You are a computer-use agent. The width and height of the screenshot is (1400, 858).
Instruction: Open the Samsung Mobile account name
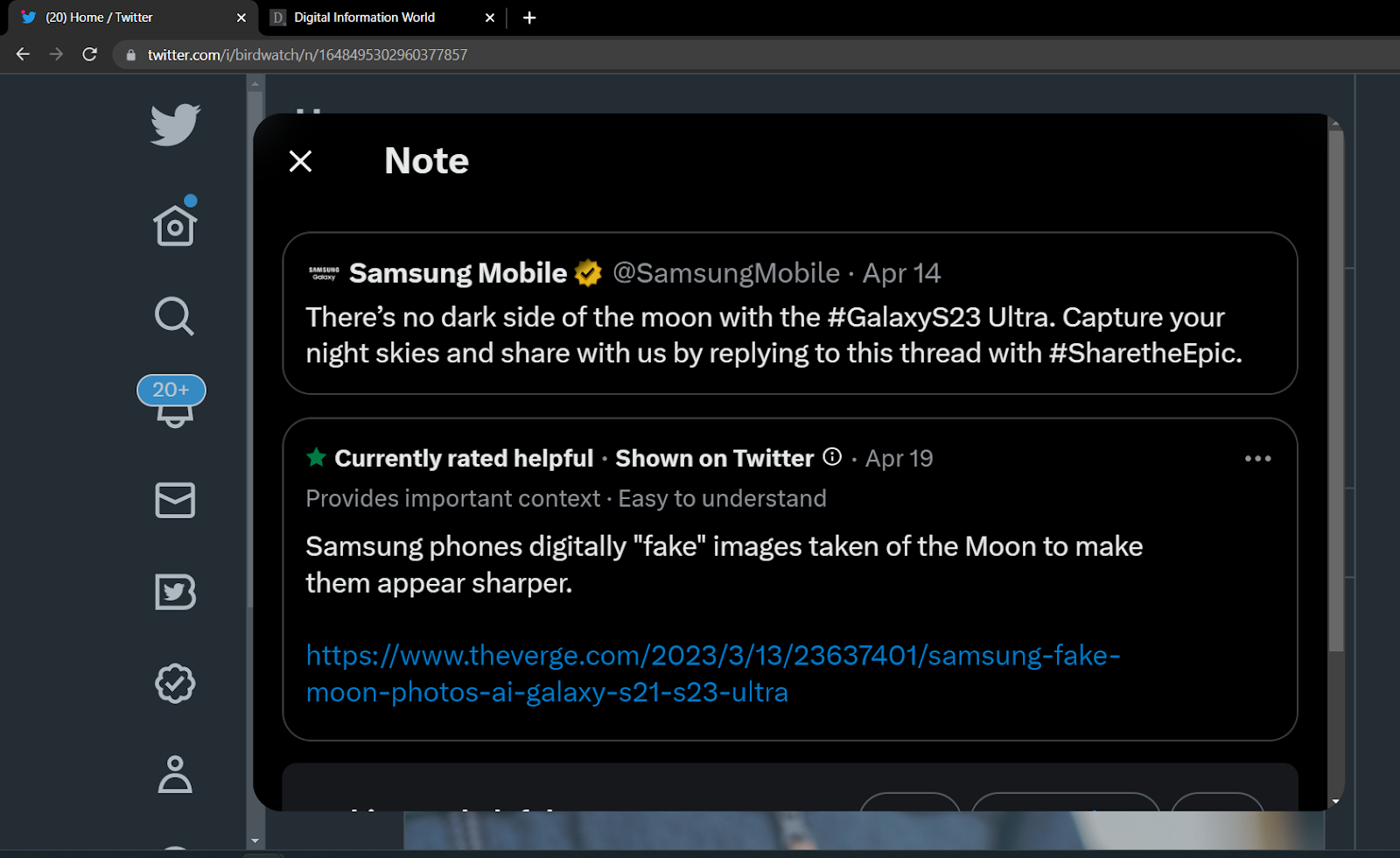point(458,273)
